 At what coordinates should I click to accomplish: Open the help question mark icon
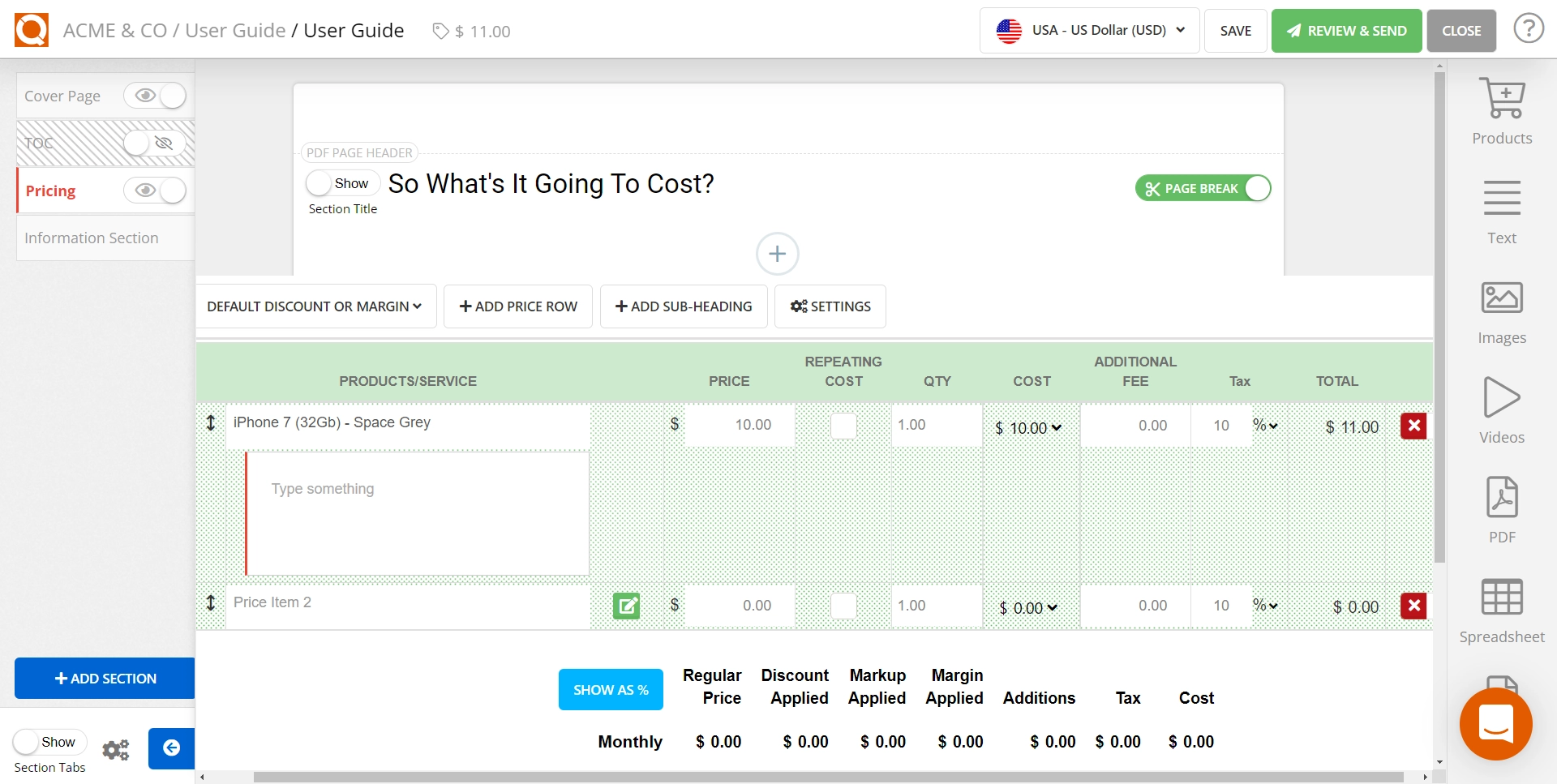pyautogui.click(x=1528, y=30)
